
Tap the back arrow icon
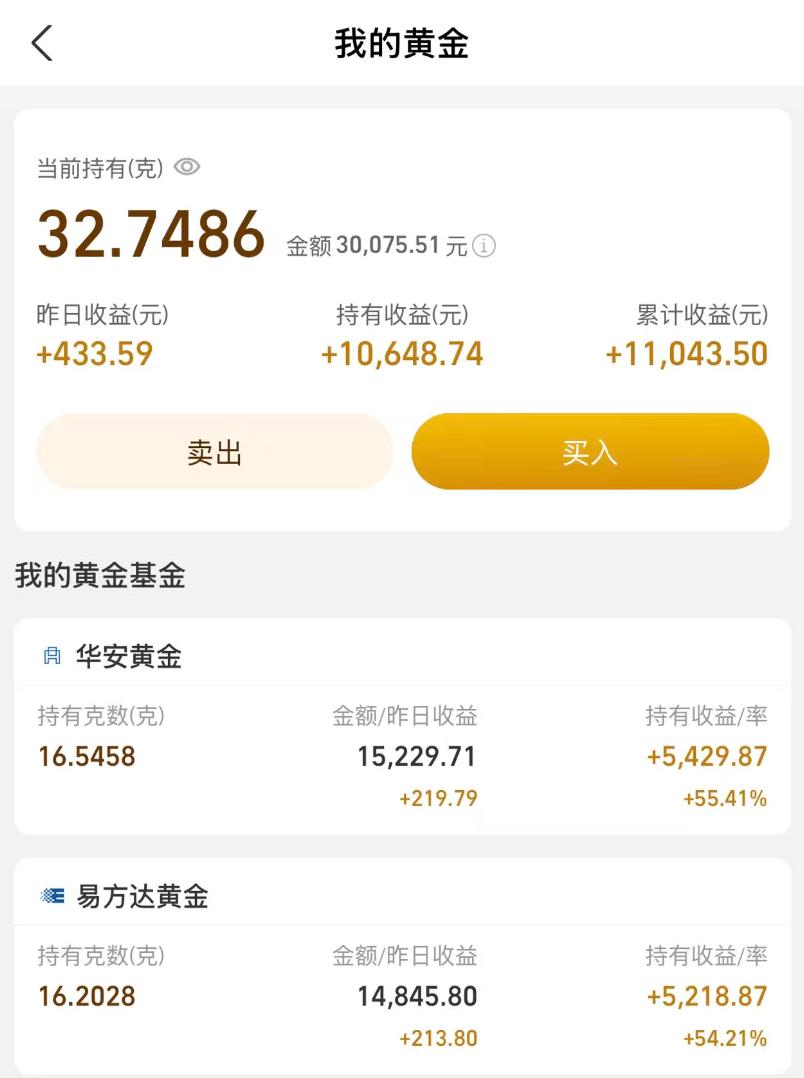[42, 44]
